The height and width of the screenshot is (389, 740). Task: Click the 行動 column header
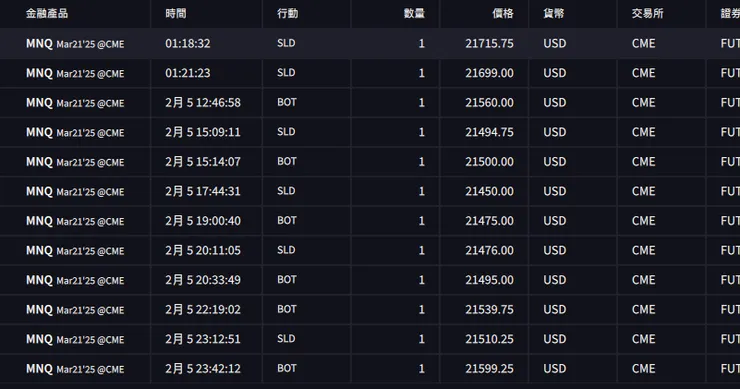287,14
